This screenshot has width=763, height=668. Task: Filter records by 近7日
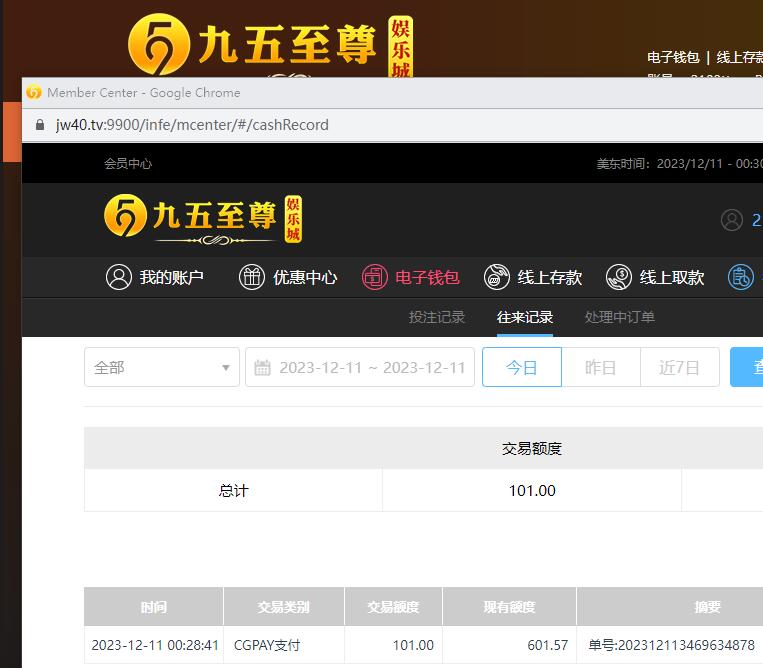[680, 367]
